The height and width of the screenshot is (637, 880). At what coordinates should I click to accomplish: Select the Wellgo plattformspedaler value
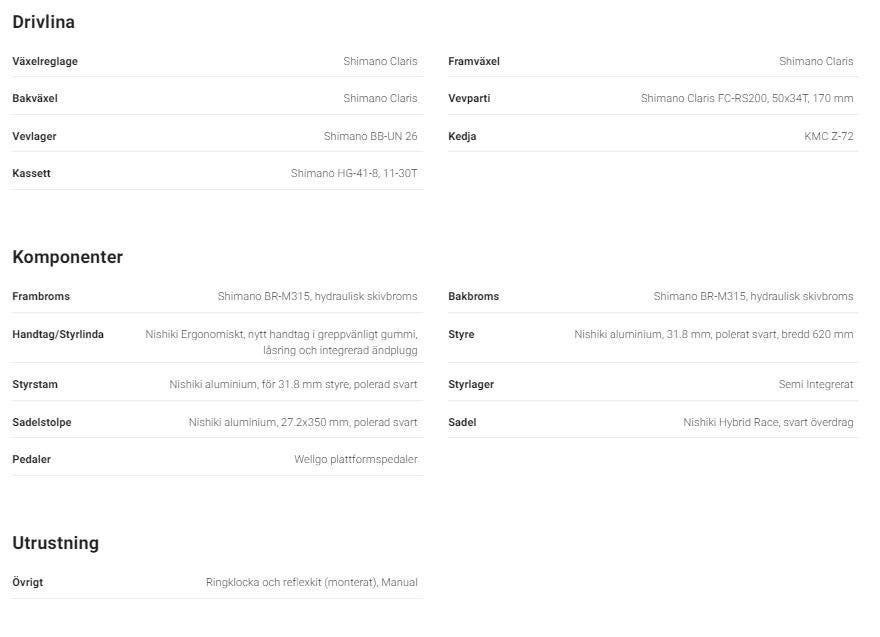355,459
